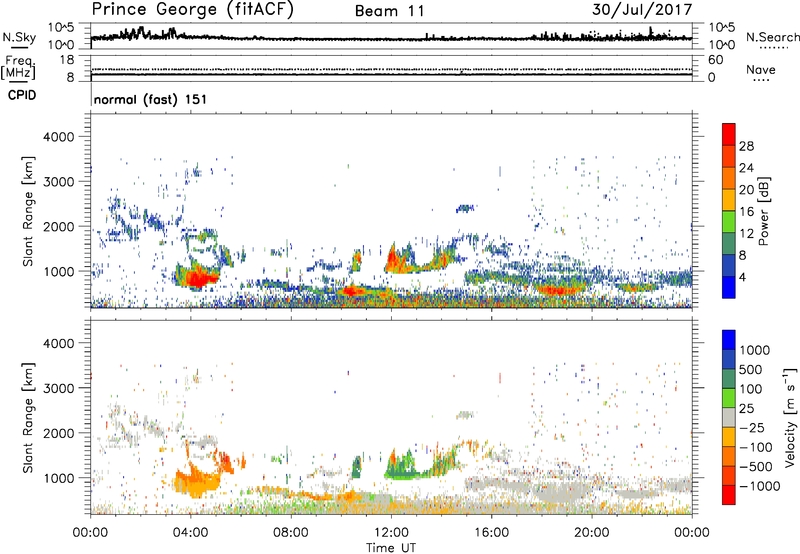This screenshot has width=800, height=554.
Task: Click the 'Velocity [m s-1]' colorbar label
Action: pyautogui.click(x=790, y=416)
